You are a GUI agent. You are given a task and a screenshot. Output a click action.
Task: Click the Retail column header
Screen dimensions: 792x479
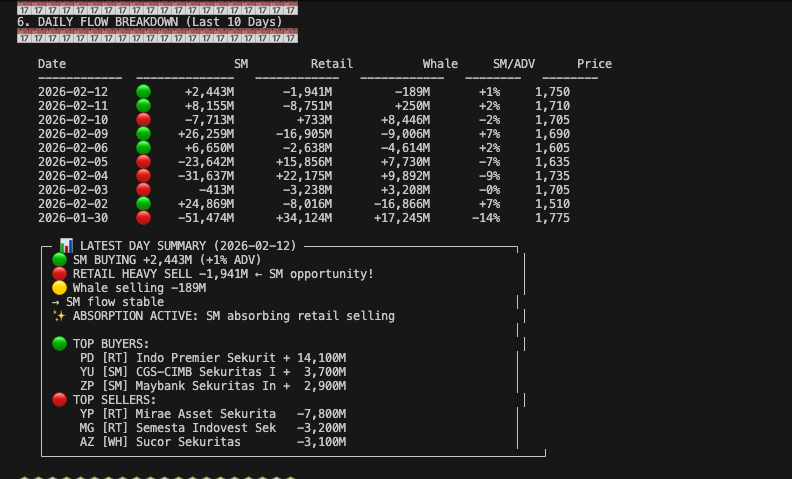(332, 64)
